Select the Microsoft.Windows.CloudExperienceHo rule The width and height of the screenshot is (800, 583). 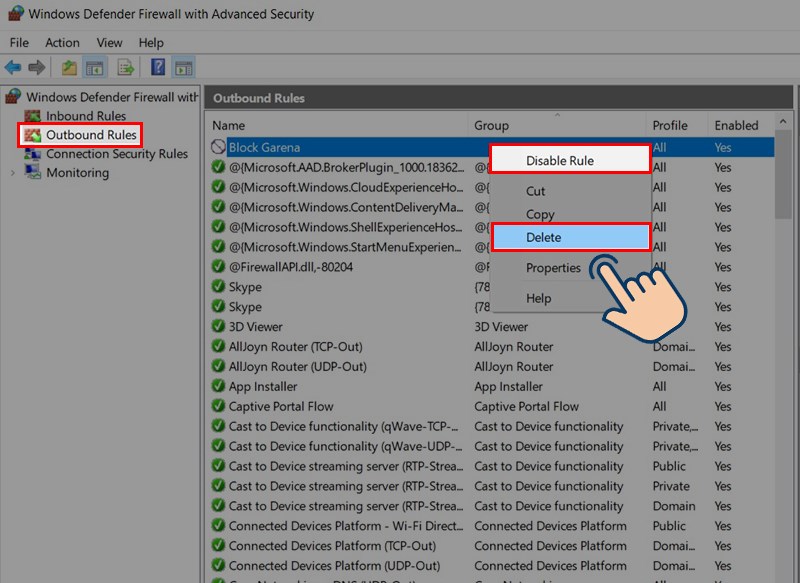coord(346,187)
